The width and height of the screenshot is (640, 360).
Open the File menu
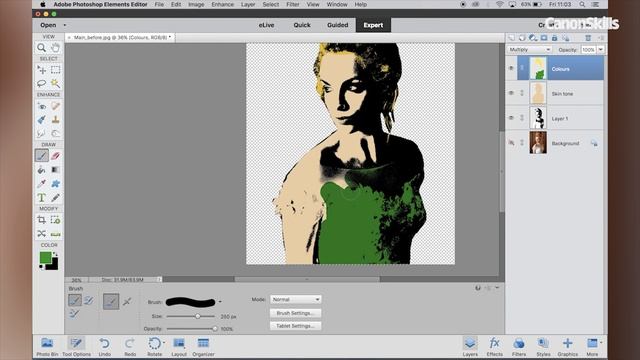click(159, 4)
